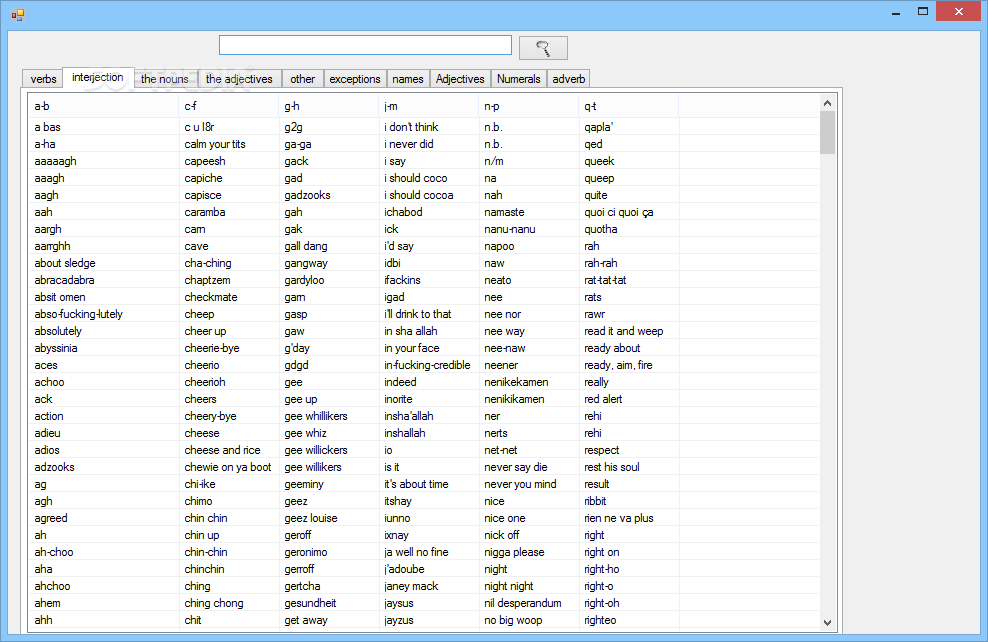This screenshot has width=988, height=642.
Task: Click the 'nil desperandum' entry
Action: click(522, 603)
